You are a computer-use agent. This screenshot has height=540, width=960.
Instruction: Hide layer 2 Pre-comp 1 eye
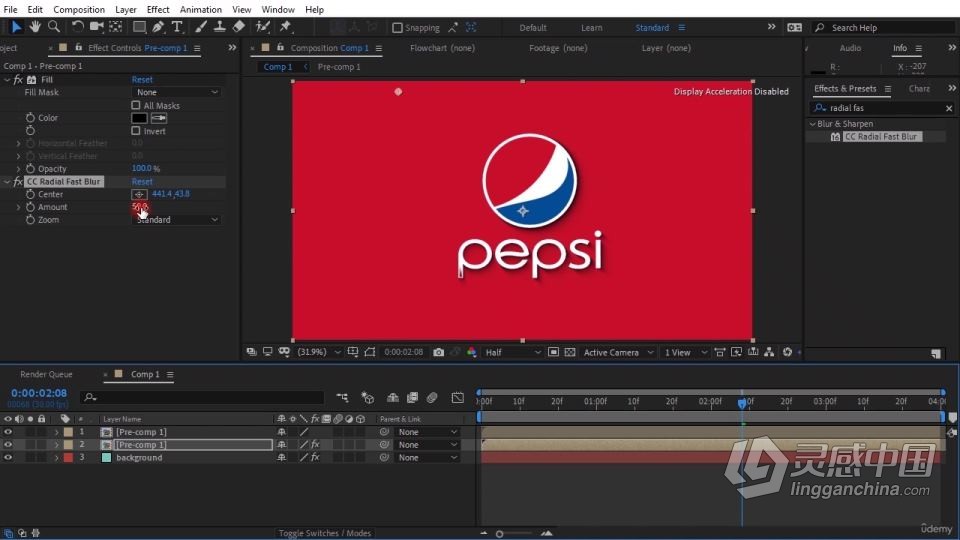coord(8,444)
